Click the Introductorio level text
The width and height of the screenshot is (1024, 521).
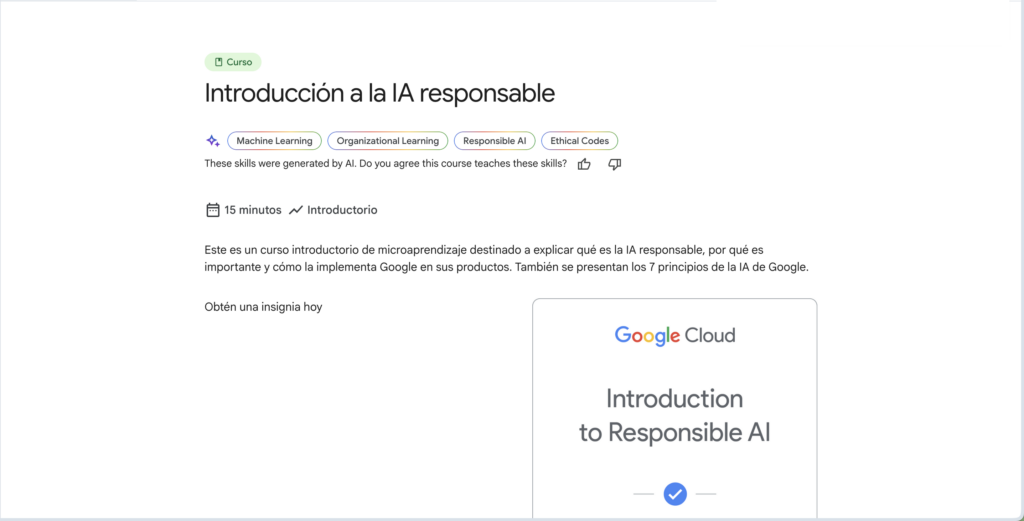click(x=342, y=210)
